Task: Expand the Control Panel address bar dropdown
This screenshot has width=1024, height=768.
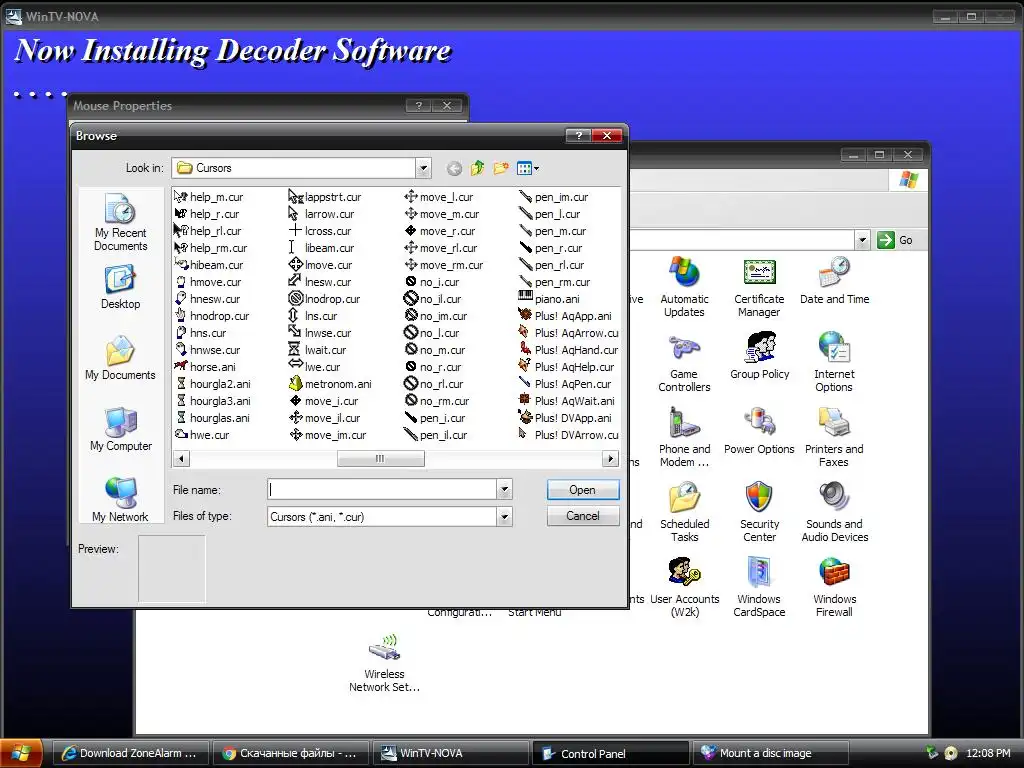Action: 862,240
